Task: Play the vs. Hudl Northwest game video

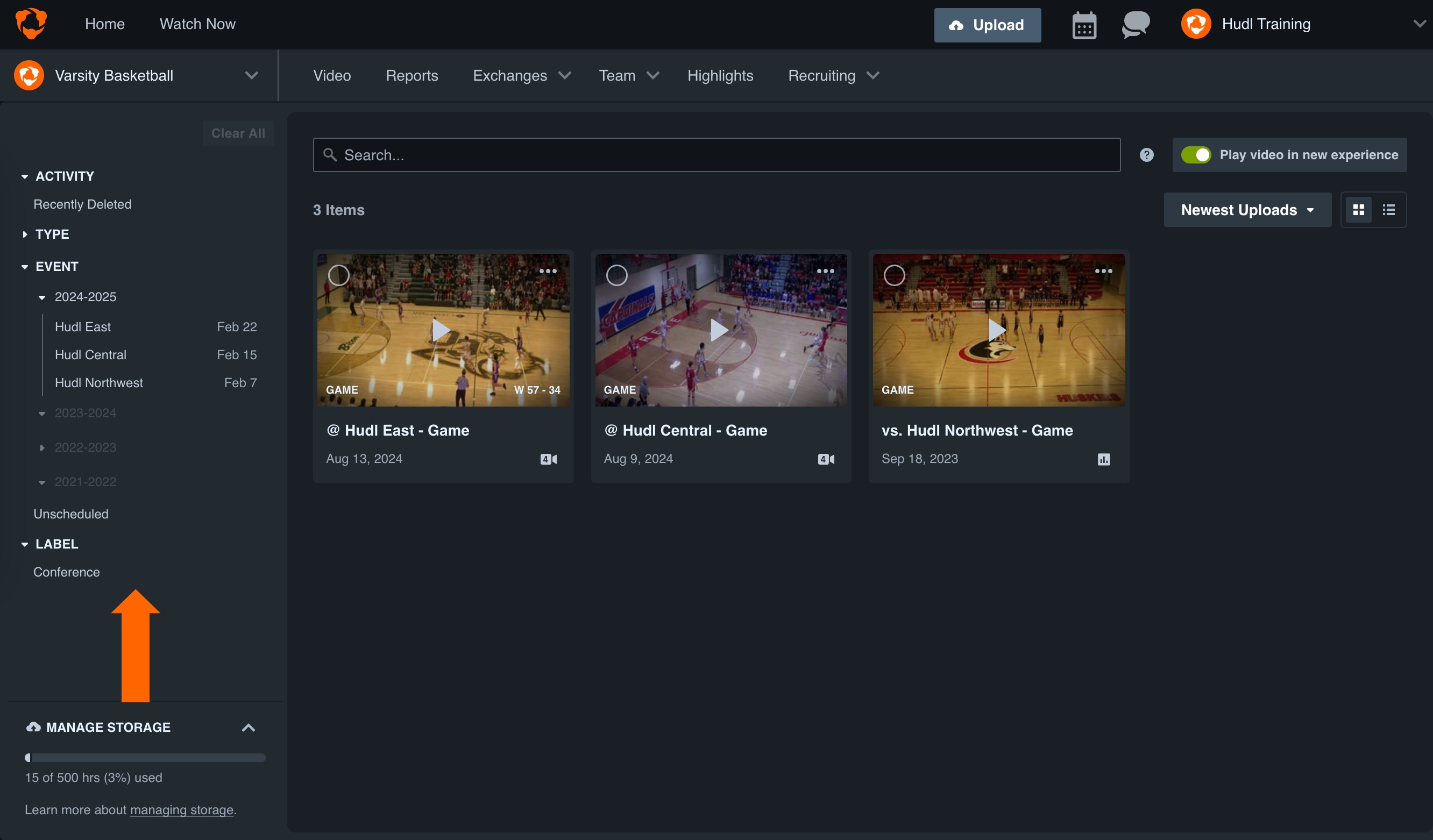Action: [x=998, y=330]
